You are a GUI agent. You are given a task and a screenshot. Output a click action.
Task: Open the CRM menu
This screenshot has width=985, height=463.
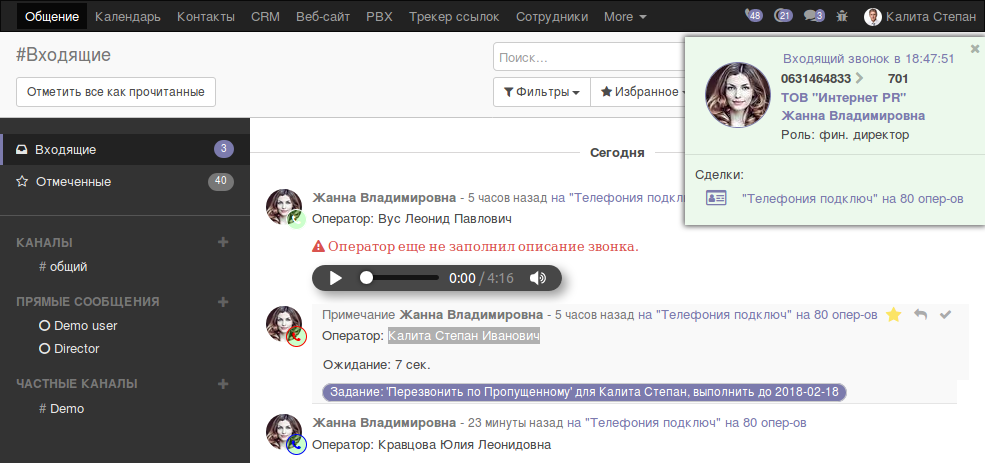(x=266, y=16)
